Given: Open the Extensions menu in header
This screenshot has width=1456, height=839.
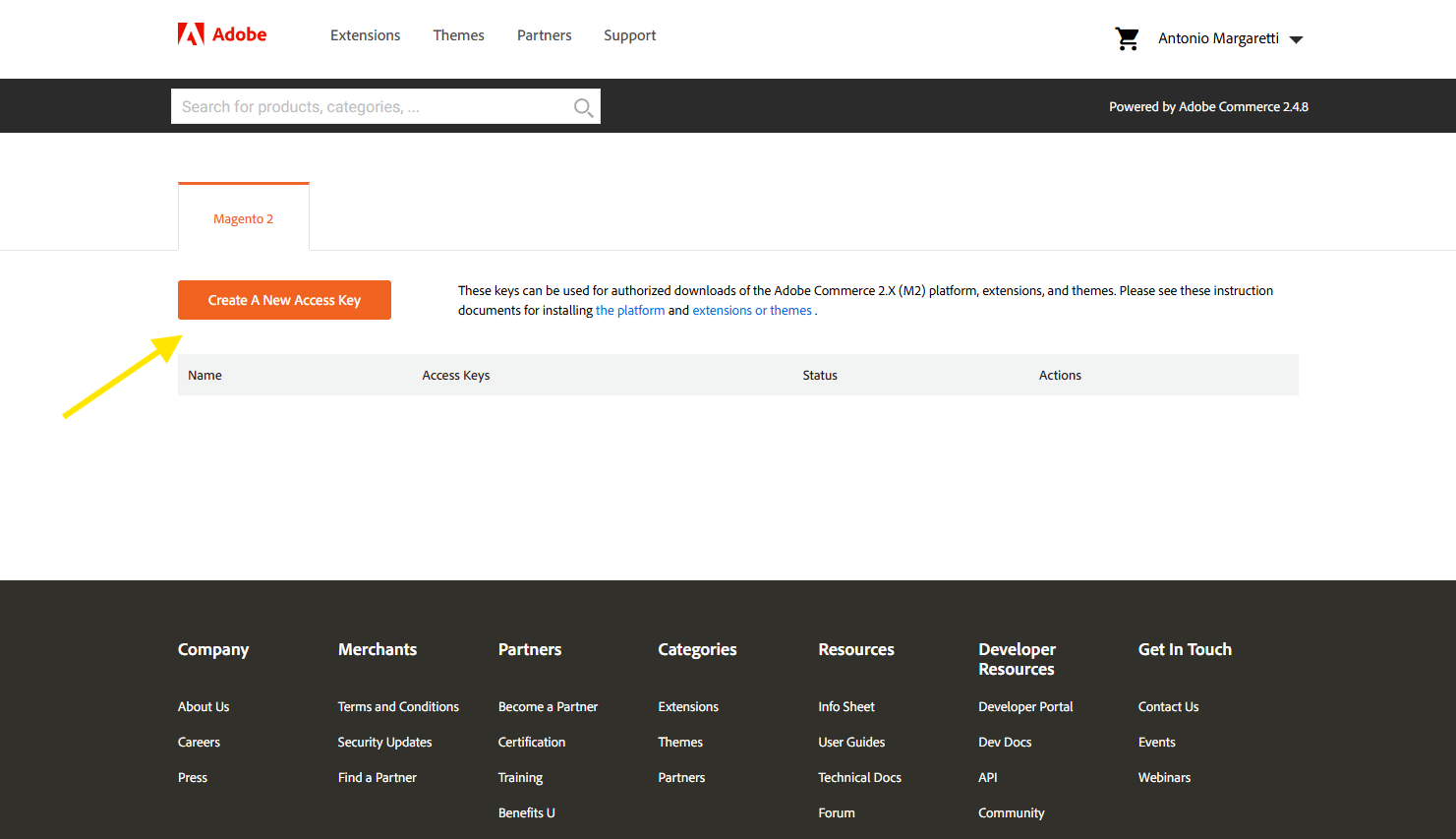Looking at the screenshot, I should 365,35.
